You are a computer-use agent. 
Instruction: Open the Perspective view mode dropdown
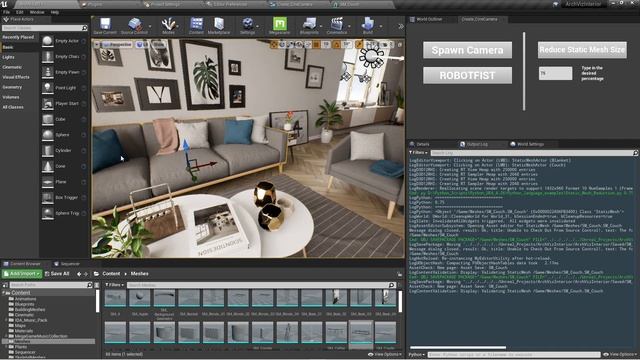click(118, 44)
